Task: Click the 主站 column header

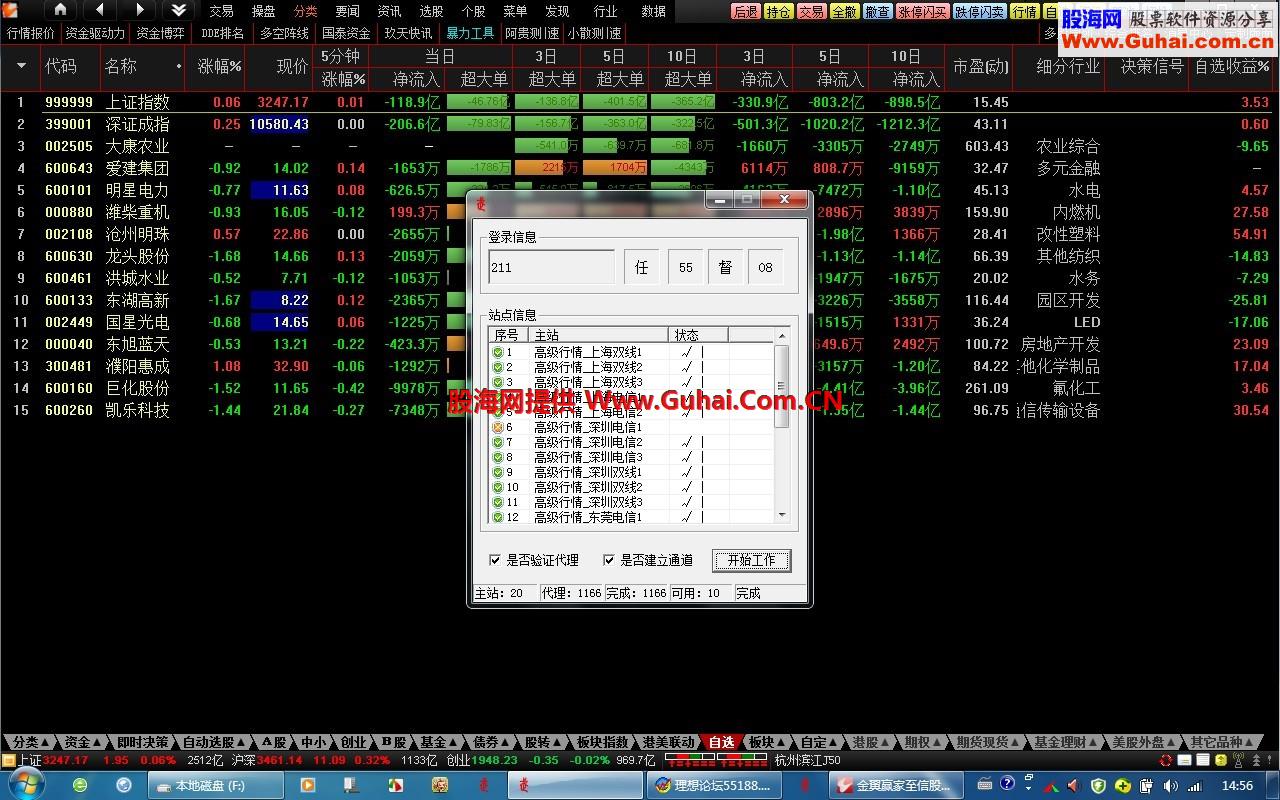Action: tap(599, 335)
